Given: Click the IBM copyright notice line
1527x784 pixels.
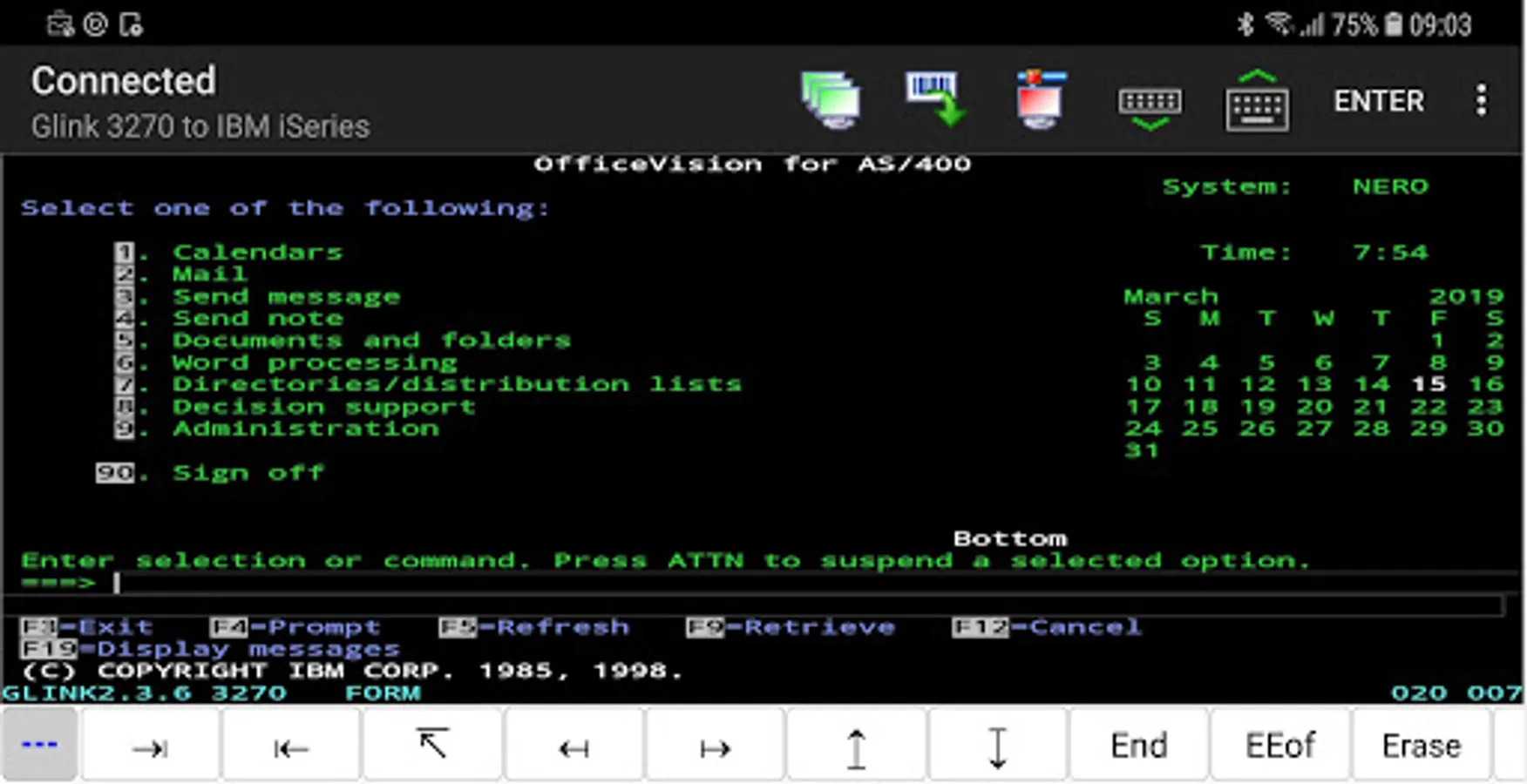Looking at the screenshot, I should tap(352, 671).
